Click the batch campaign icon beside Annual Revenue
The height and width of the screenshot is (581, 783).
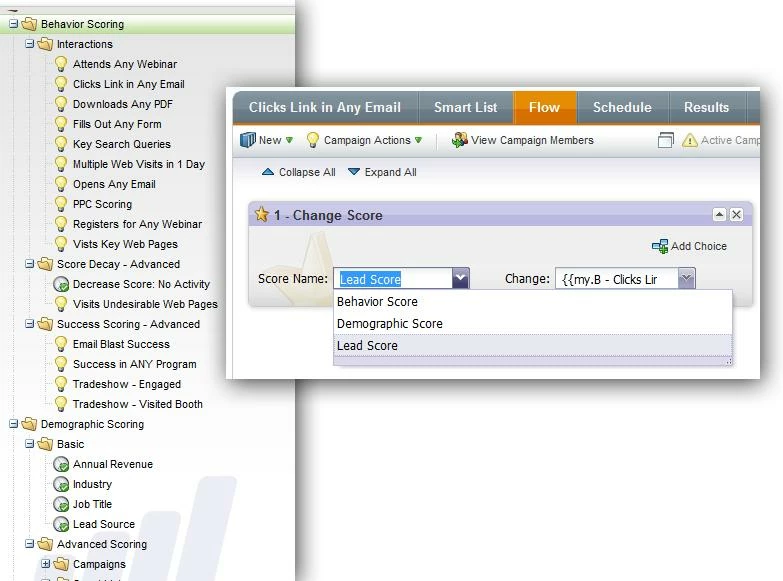[x=61, y=464]
